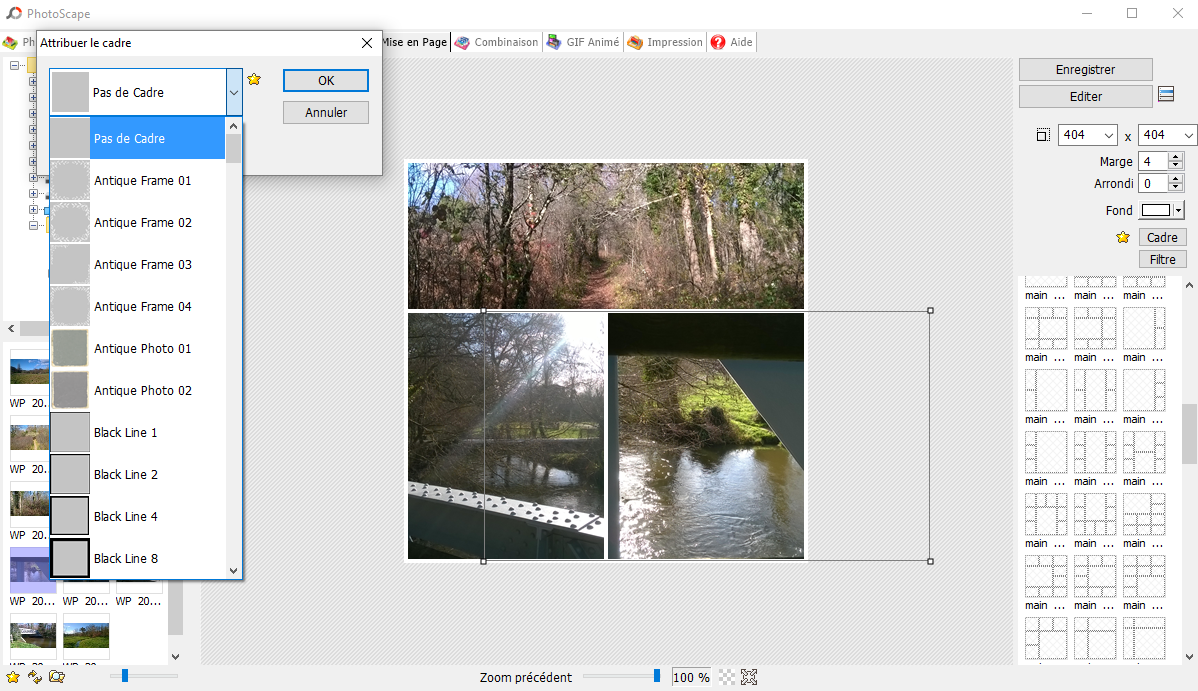This screenshot has width=1198, height=691.
Task: Click the favorites star near the OK button
Action: 254,79
